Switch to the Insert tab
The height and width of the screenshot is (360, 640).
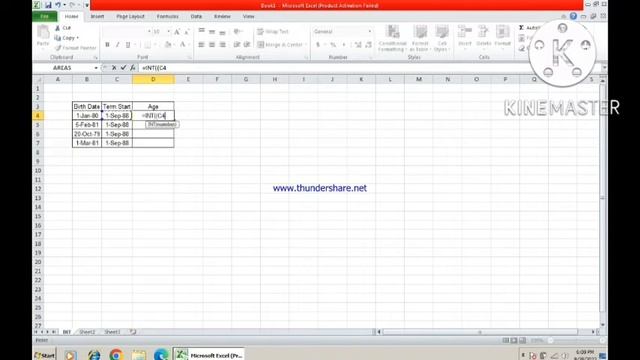tap(97, 16)
